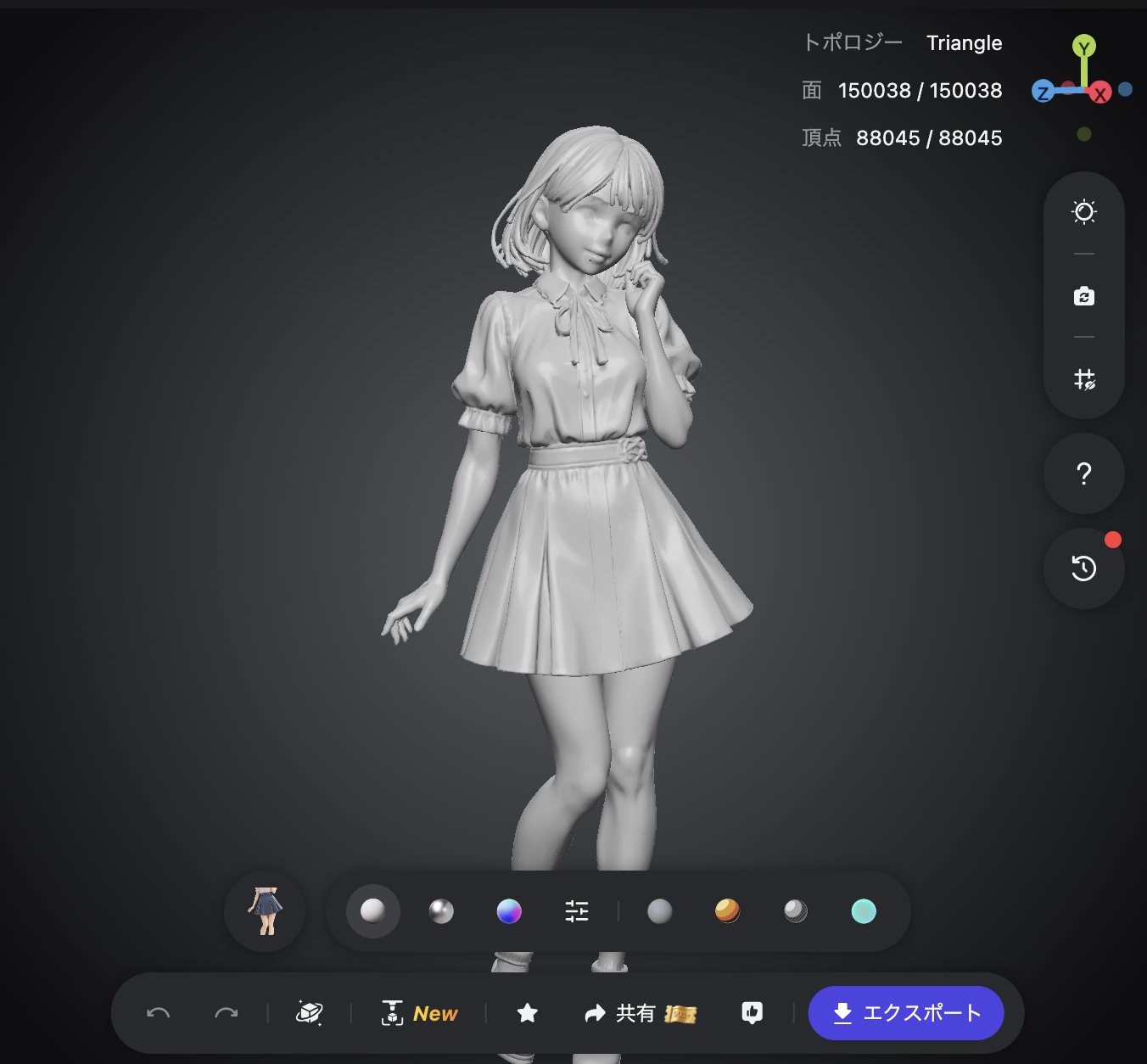The height and width of the screenshot is (1064, 1147).
Task: Open the history panel clock icon
Action: pyautogui.click(x=1084, y=568)
